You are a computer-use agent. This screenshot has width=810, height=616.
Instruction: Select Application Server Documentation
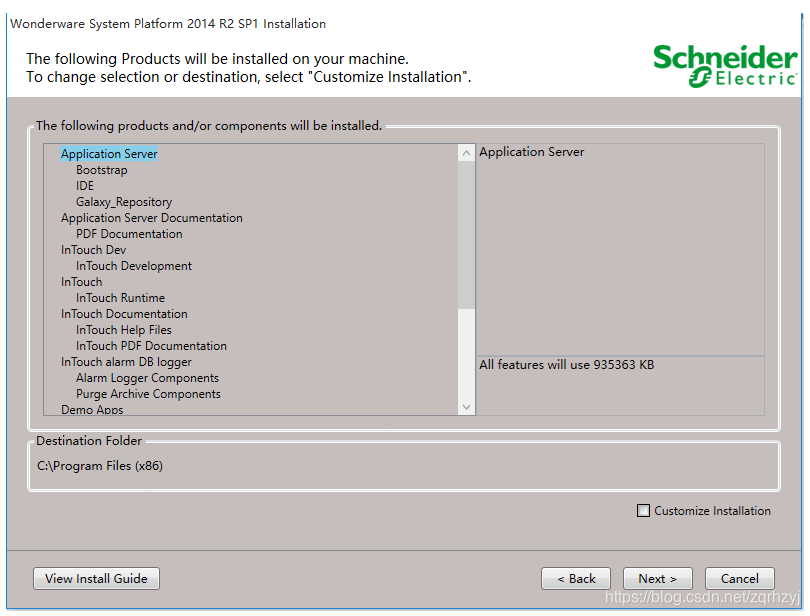[x=151, y=218]
